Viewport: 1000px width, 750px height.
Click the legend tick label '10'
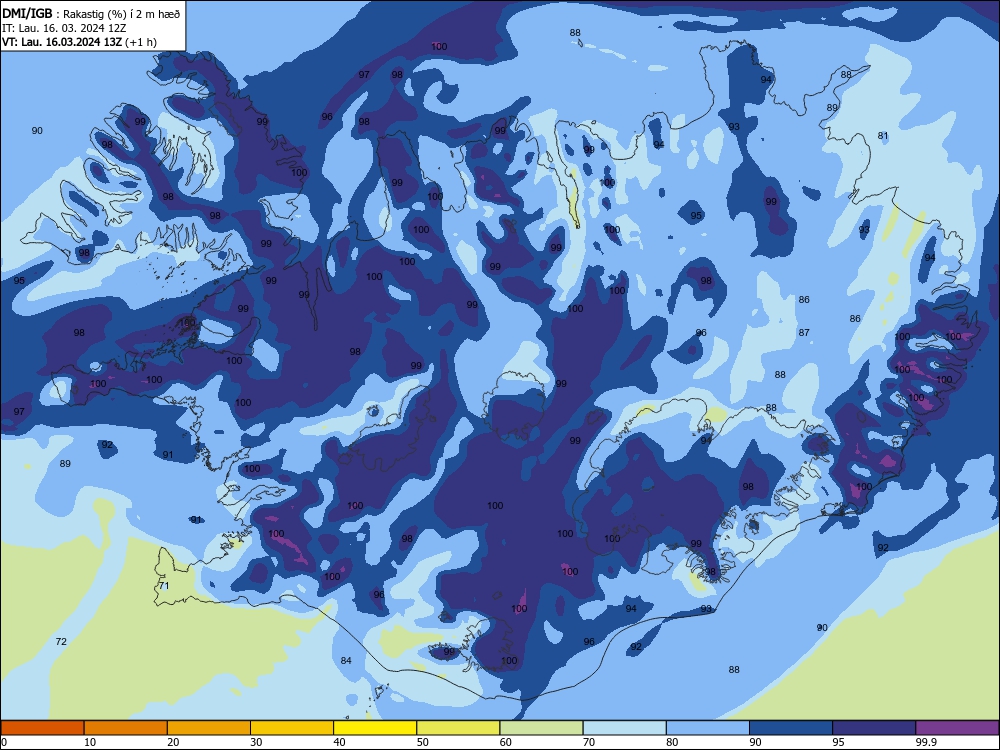[90, 742]
